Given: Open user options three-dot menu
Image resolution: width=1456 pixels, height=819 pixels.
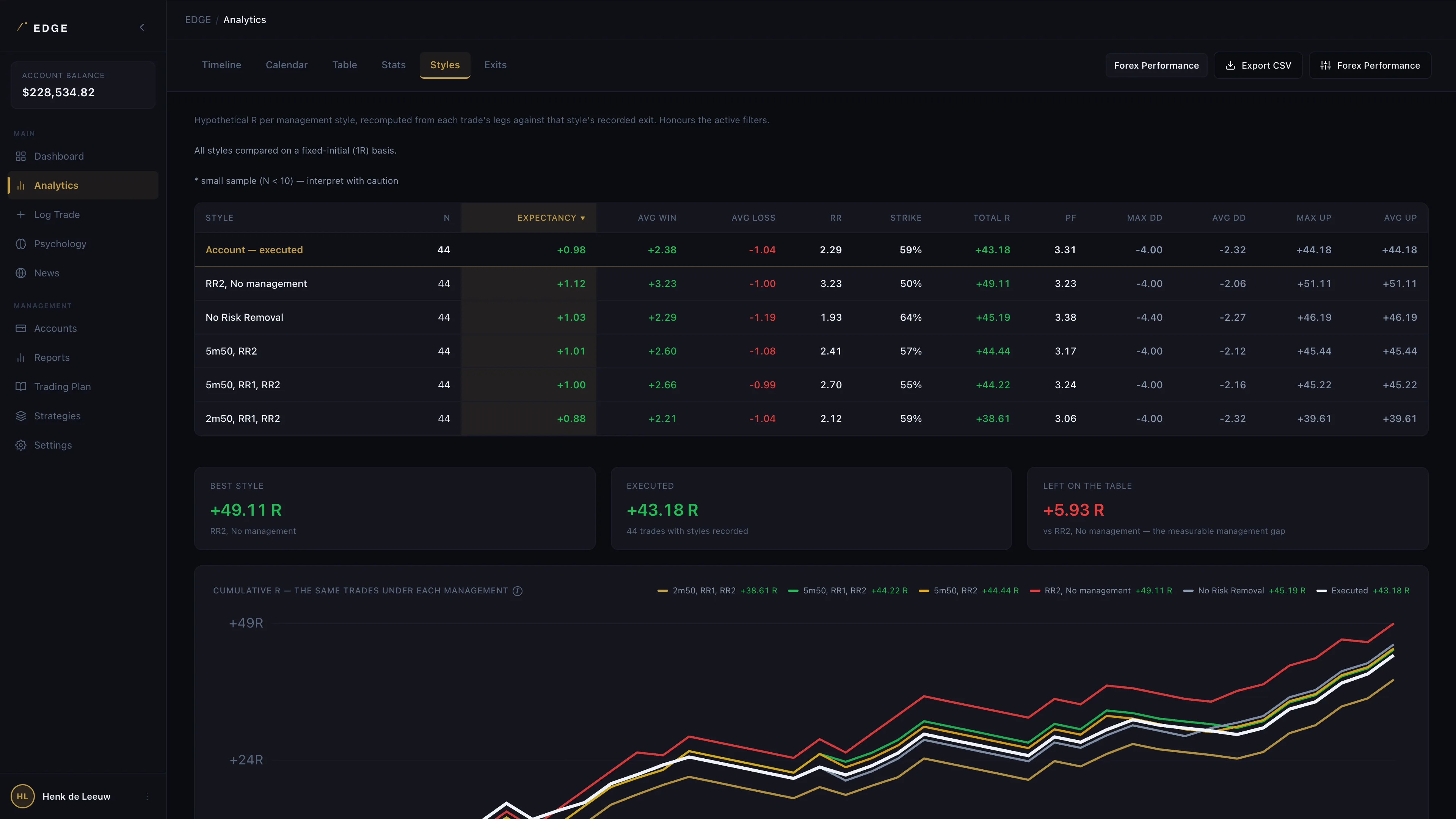Looking at the screenshot, I should (x=147, y=796).
